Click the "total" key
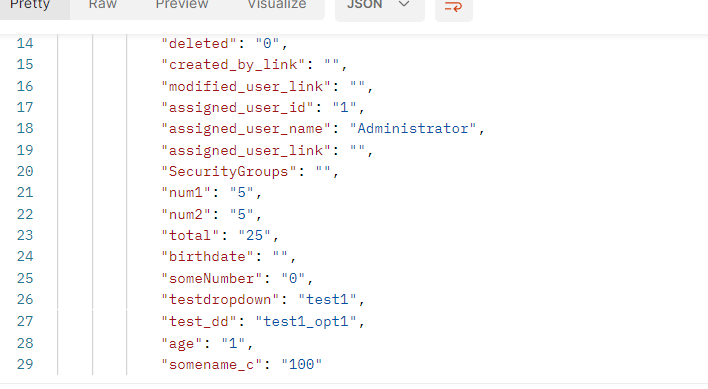The width and height of the screenshot is (708, 389). click(x=190, y=236)
